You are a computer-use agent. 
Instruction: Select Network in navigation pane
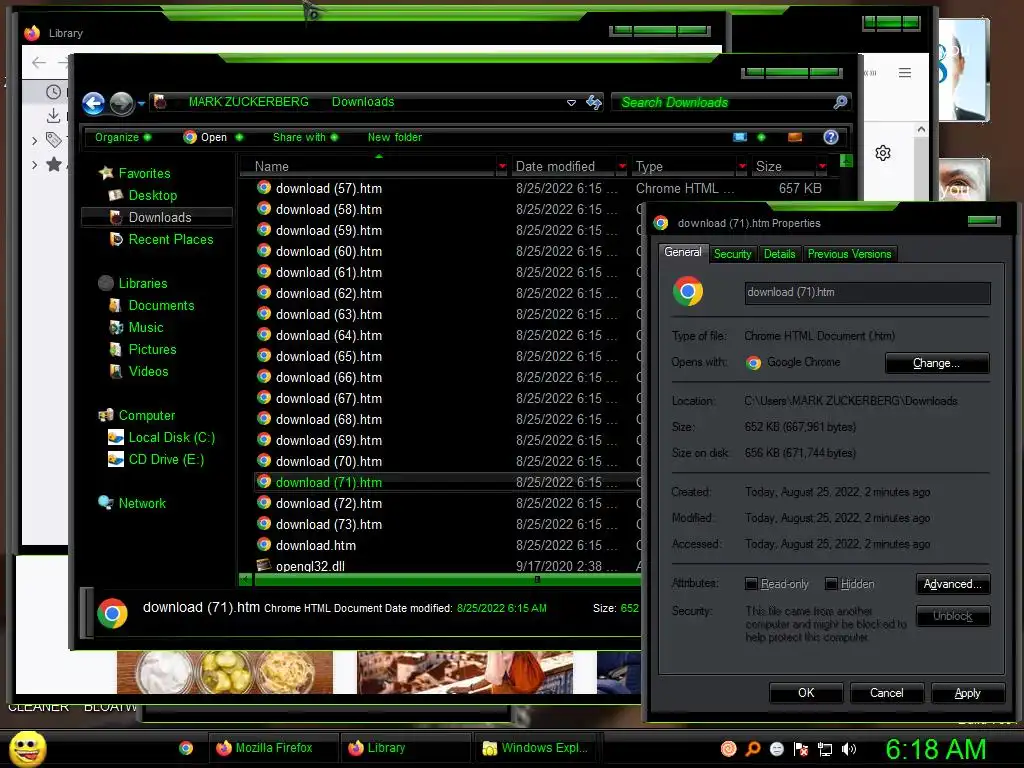142,503
